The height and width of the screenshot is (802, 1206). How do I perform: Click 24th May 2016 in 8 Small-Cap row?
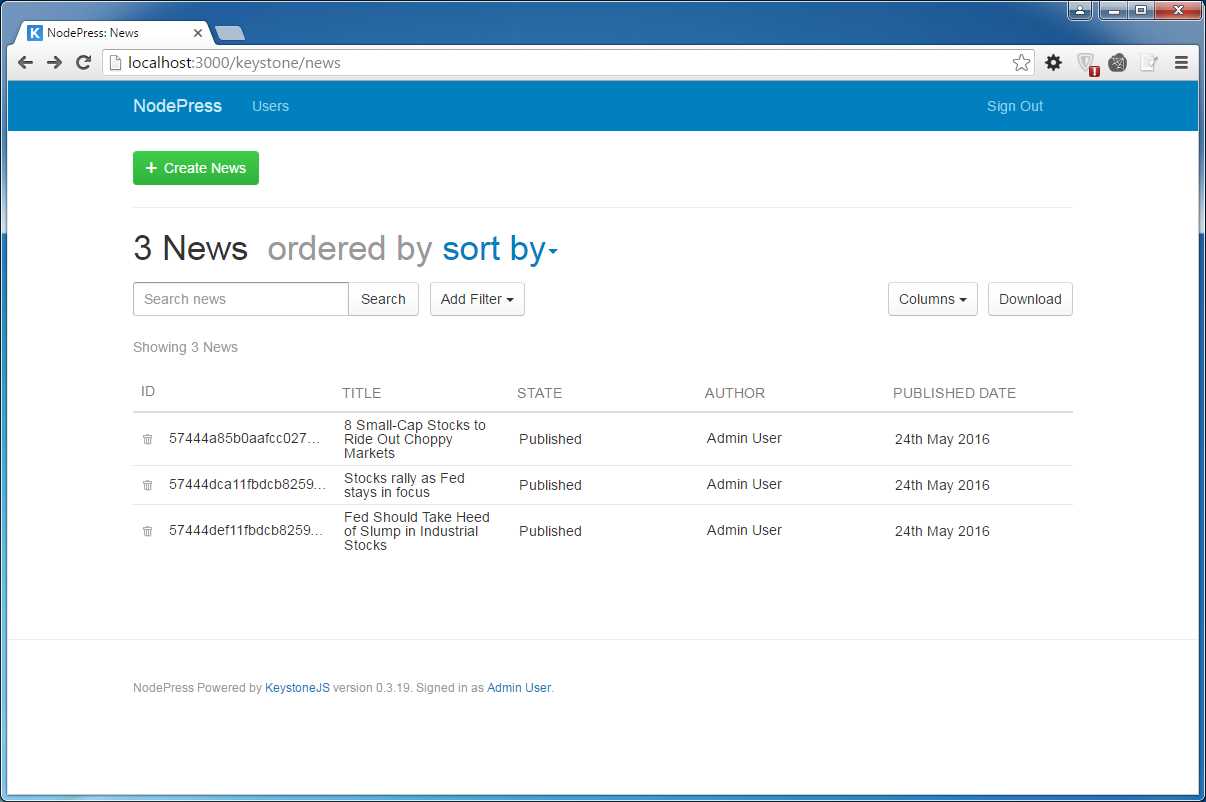(942, 439)
